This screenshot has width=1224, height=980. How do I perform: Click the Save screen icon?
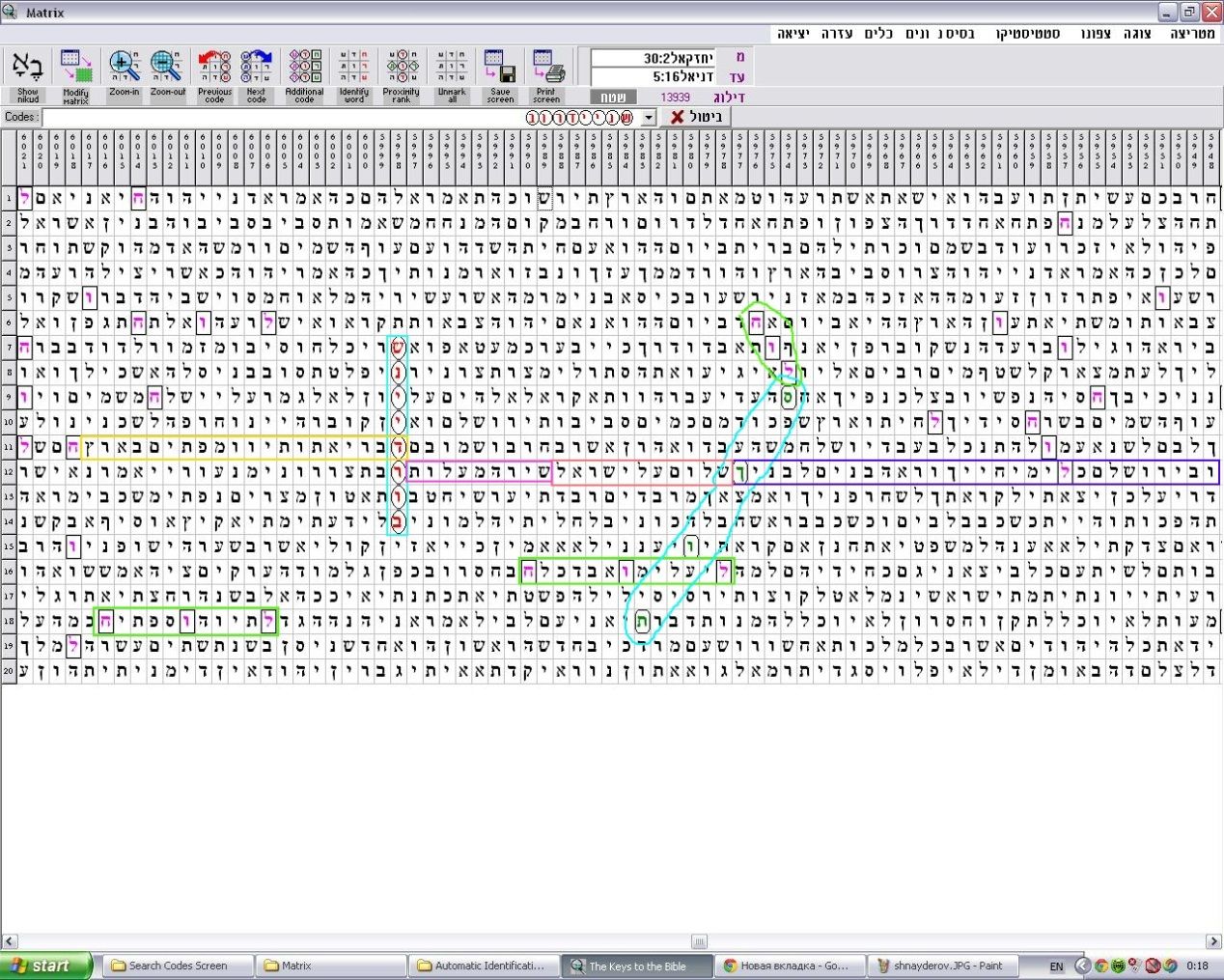pos(500,68)
